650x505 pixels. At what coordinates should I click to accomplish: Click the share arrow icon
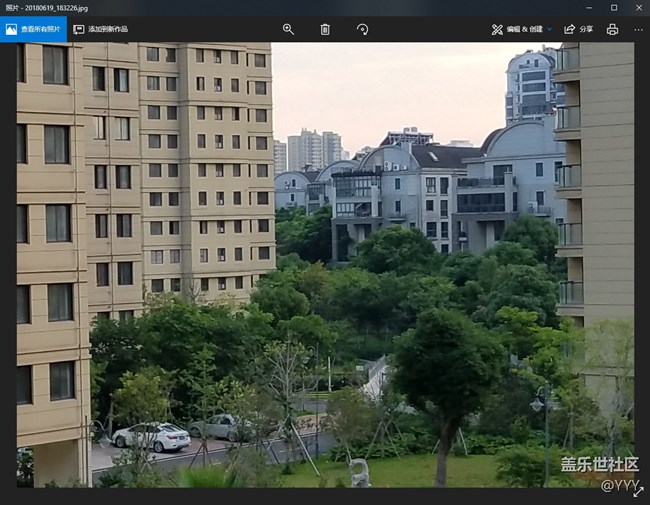(x=569, y=29)
